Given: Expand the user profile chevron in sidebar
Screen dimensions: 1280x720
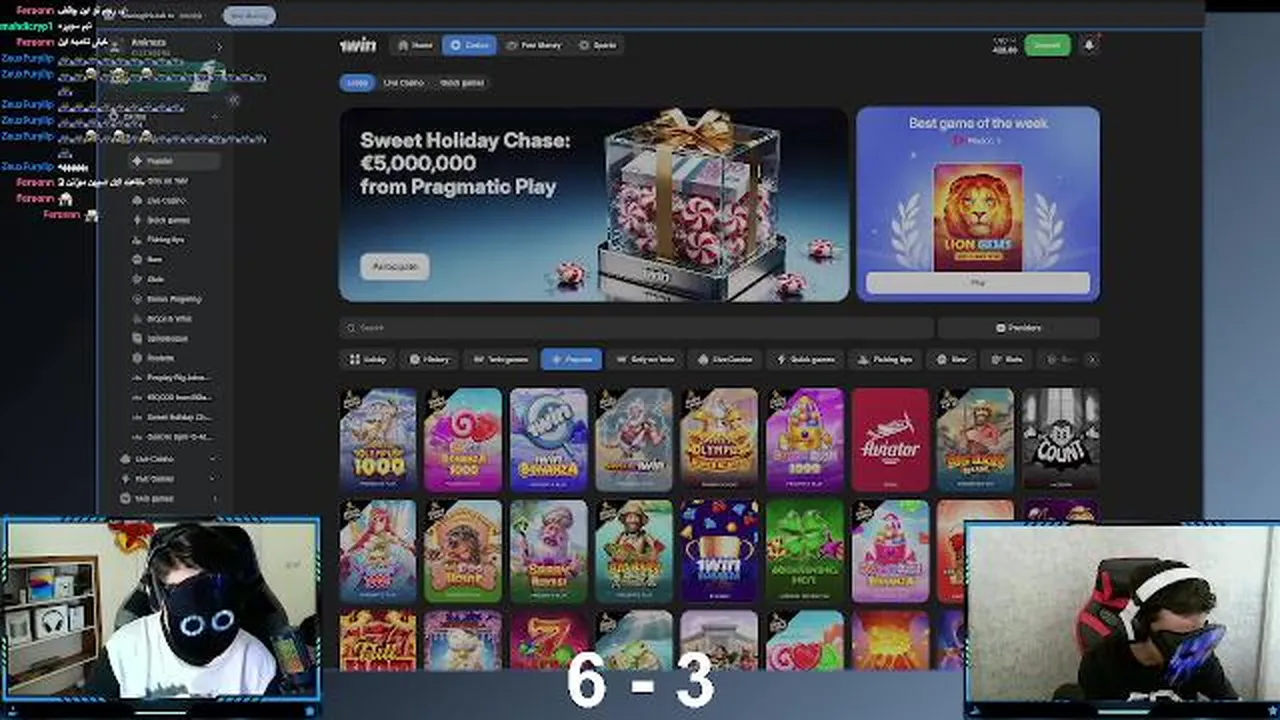Looking at the screenshot, I should [219, 47].
